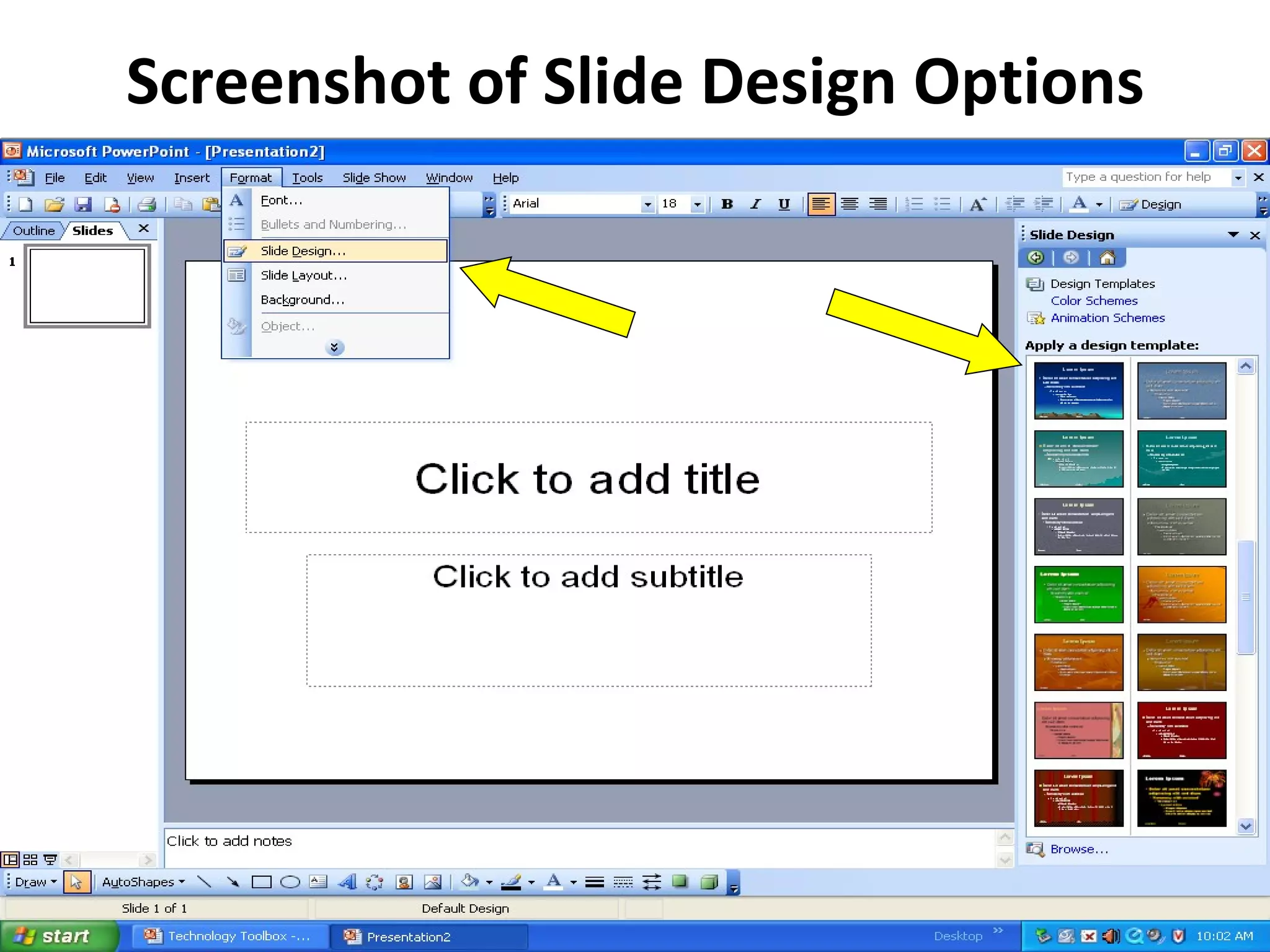Toggle Underline formatting

point(784,204)
